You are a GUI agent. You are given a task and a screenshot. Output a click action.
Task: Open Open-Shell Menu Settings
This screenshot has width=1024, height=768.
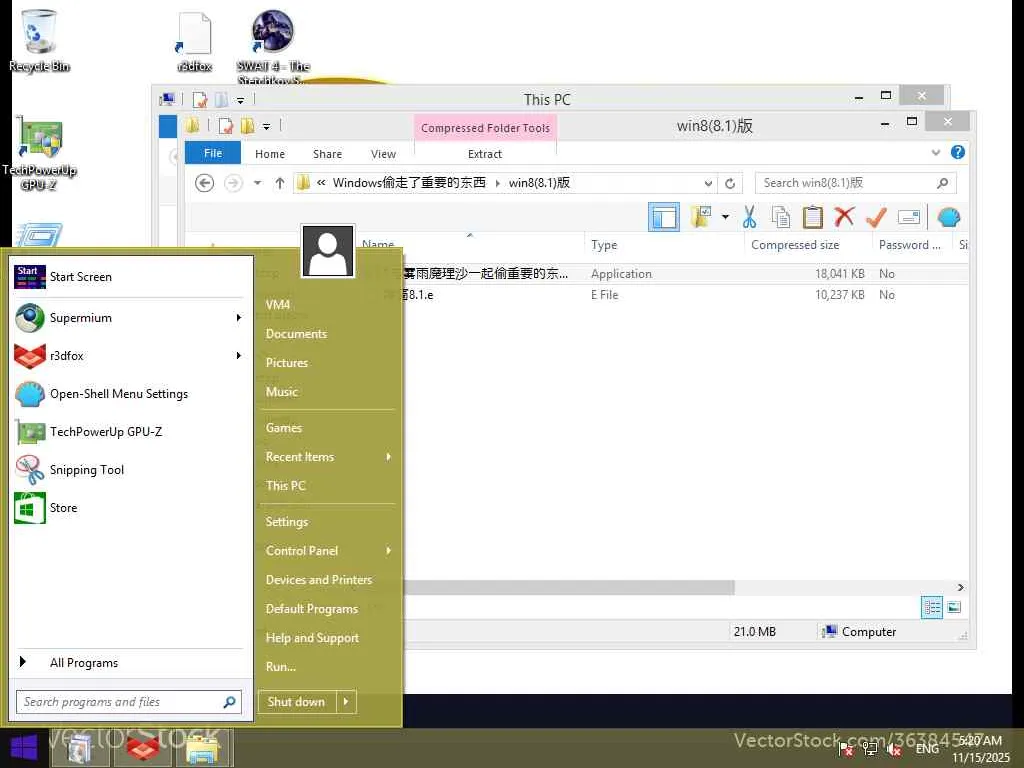(x=130, y=394)
